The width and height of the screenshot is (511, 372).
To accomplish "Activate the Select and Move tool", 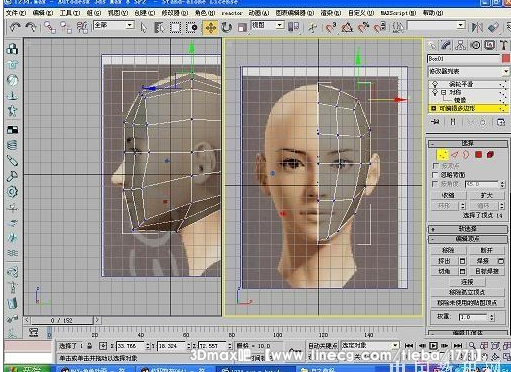I will pos(211,27).
